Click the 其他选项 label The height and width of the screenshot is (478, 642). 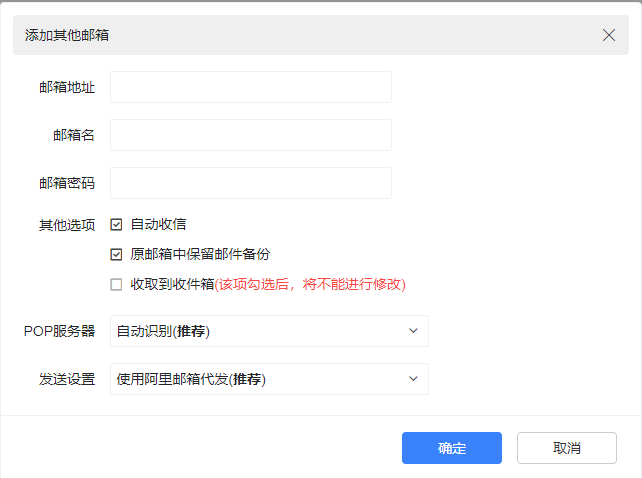tap(67, 224)
